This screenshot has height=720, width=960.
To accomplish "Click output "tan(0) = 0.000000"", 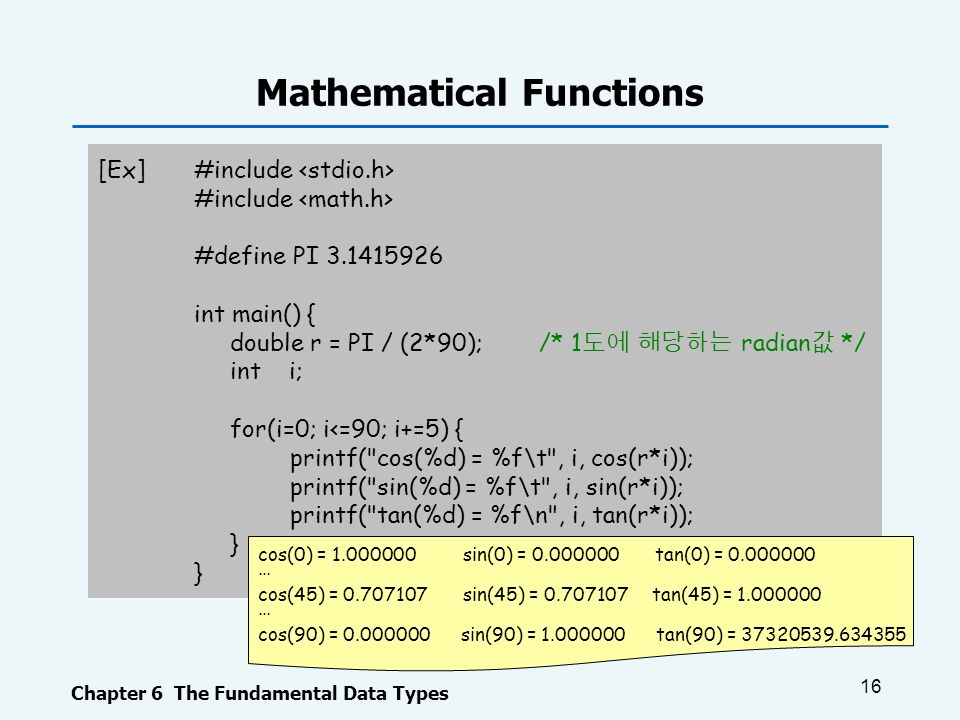I will pos(735,555).
